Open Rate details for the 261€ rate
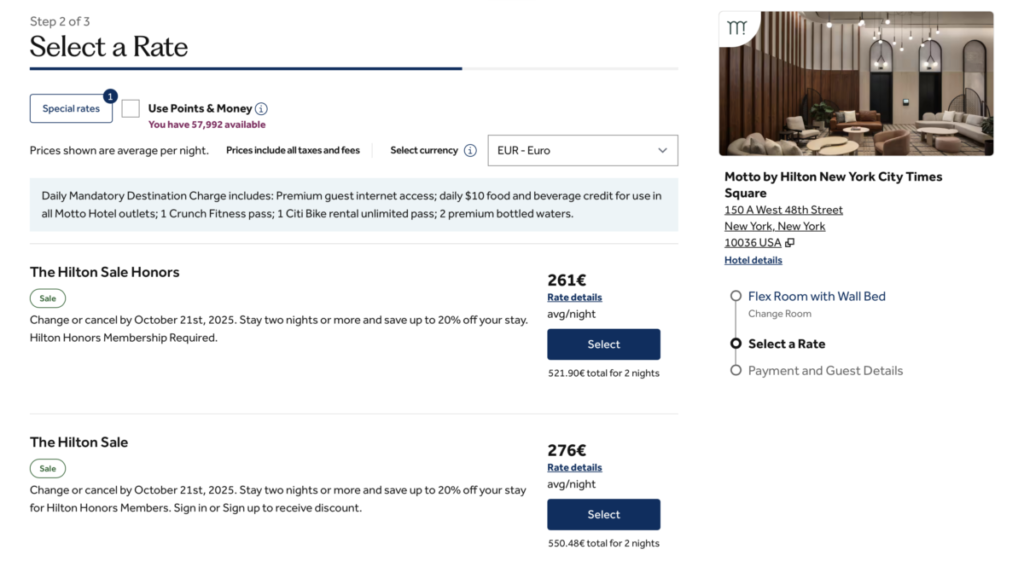Viewport: 1024px width, 561px height. click(574, 297)
